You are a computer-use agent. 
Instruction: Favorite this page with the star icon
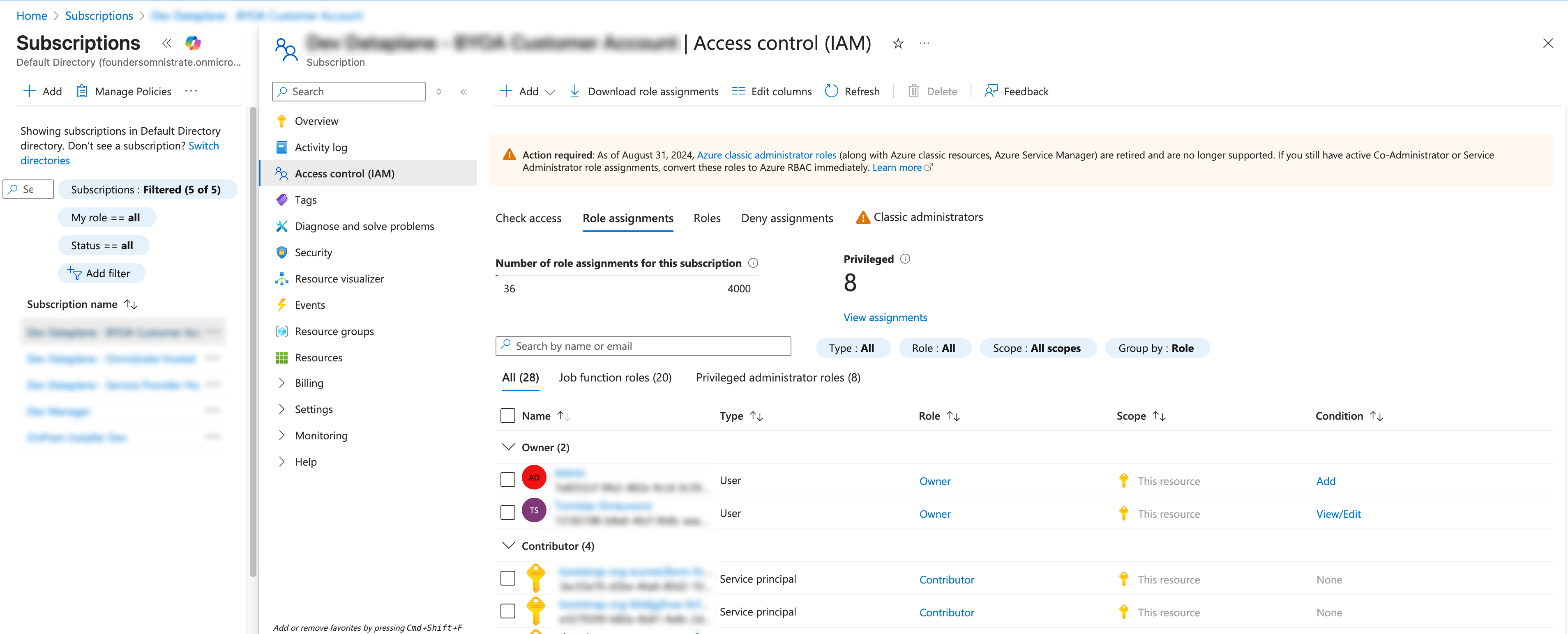(x=898, y=43)
